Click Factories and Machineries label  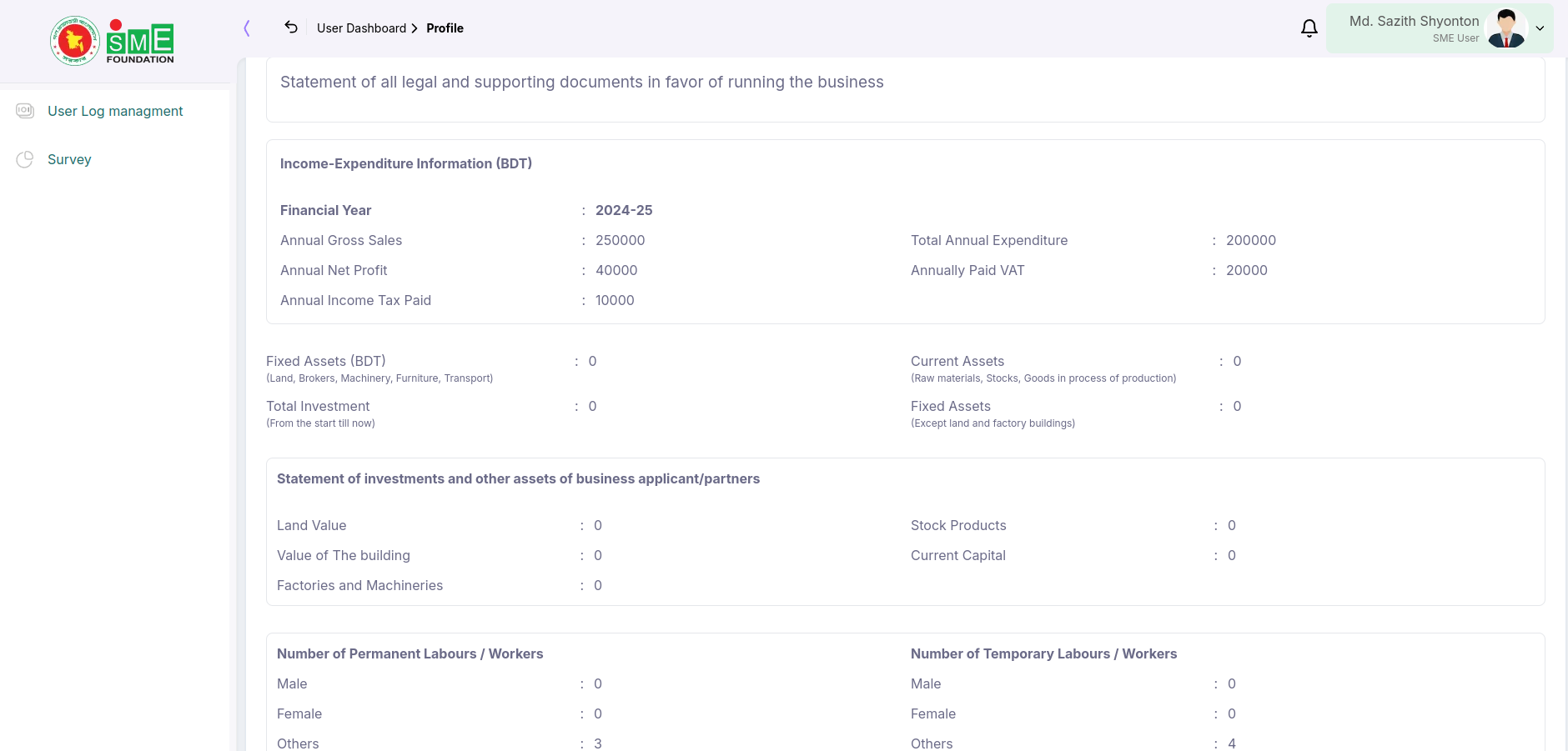pyautogui.click(x=359, y=585)
